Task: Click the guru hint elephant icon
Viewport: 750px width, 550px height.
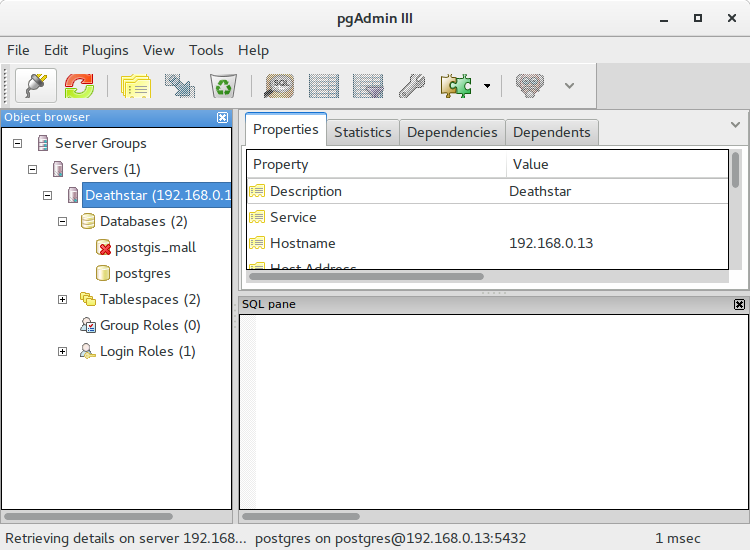Action: pos(529,86)
